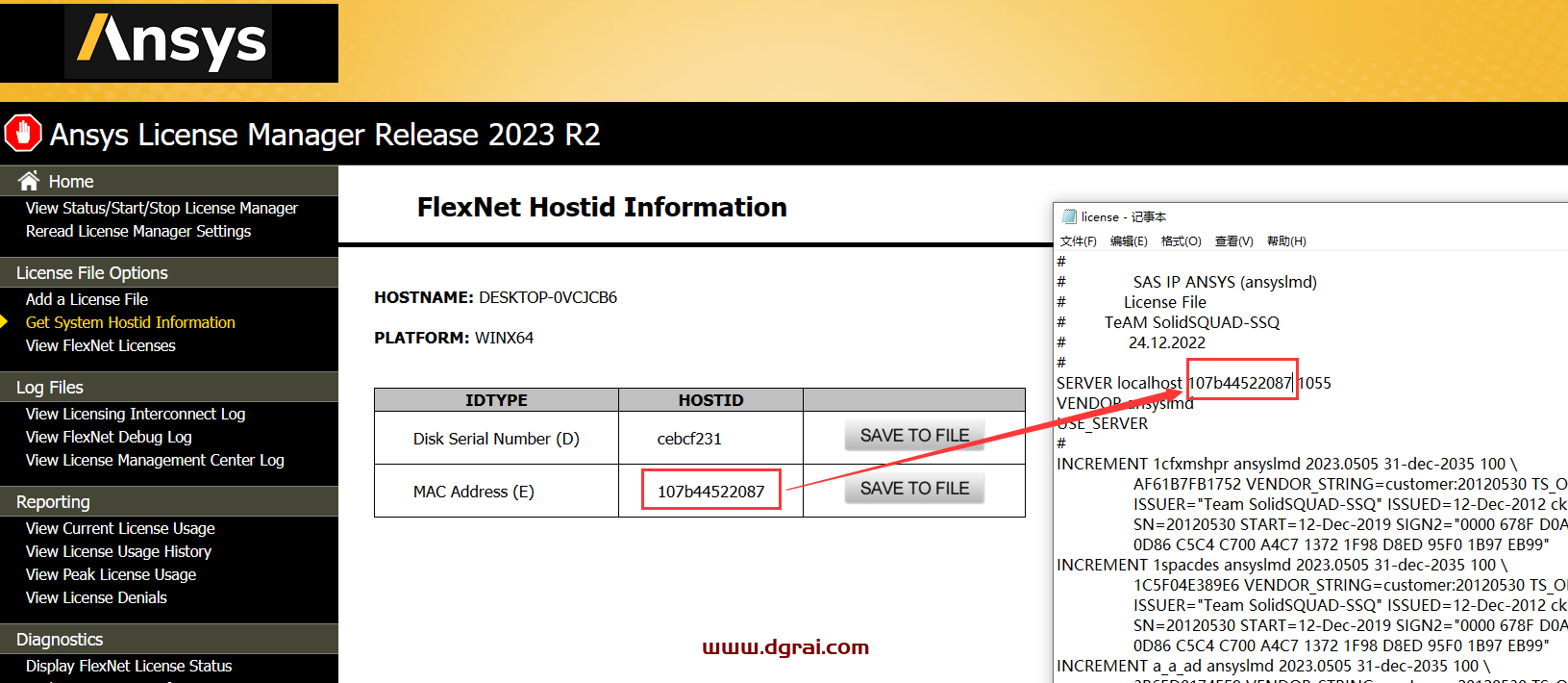This screenshot has height=683, width=1568.
Task: Open Notepad 查看(V) menu
Action: [x=1234, y=241]
